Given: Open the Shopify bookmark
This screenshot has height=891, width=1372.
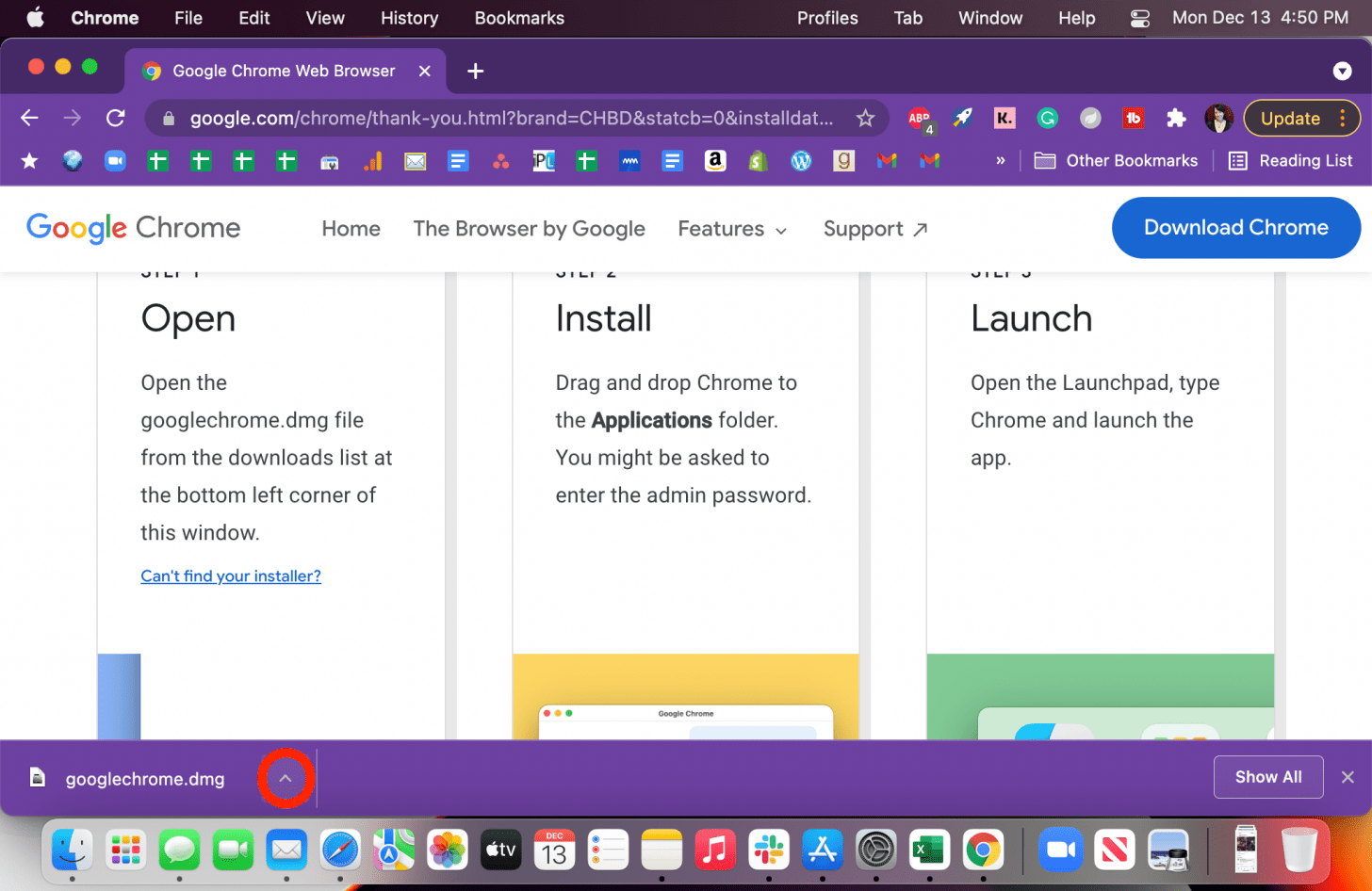Looking at the screenshot, I should [x=758, y=161].
